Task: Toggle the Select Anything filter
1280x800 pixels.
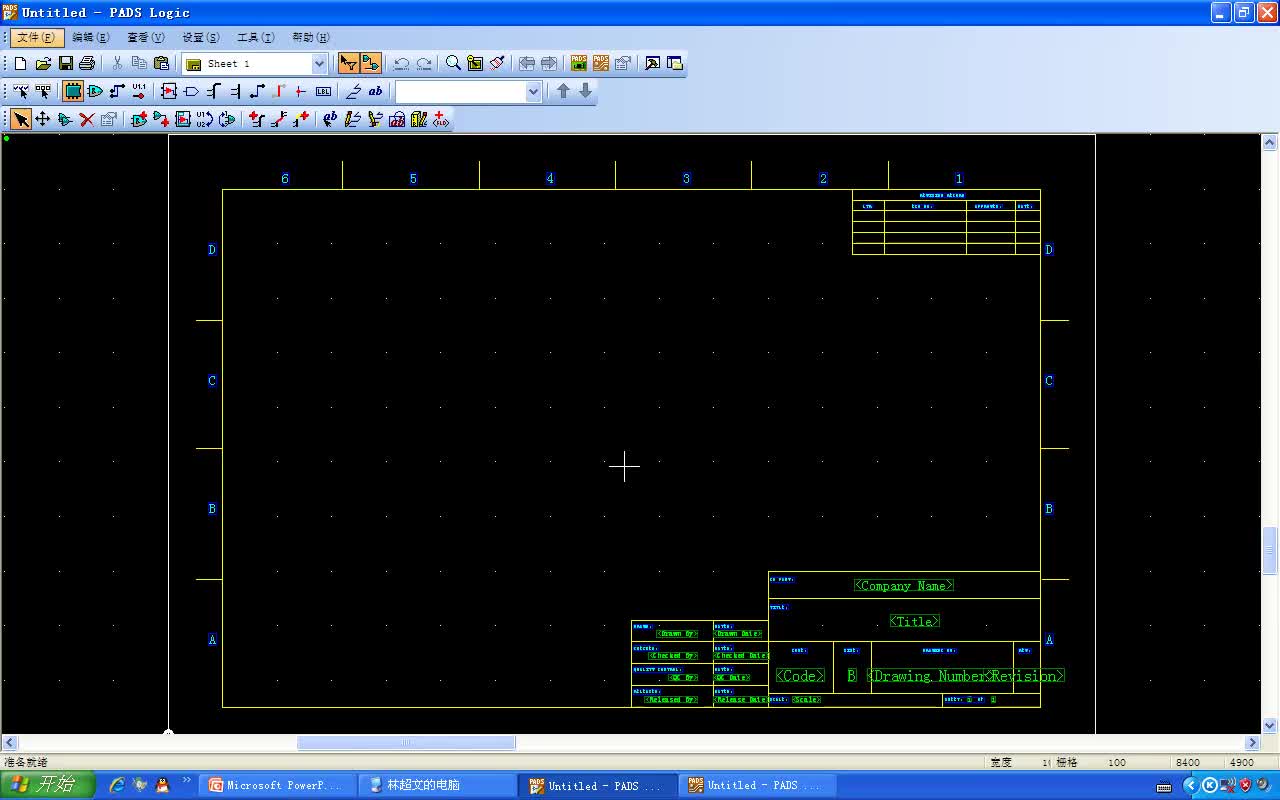Action: pyautogui.click(x=21, y=91)
